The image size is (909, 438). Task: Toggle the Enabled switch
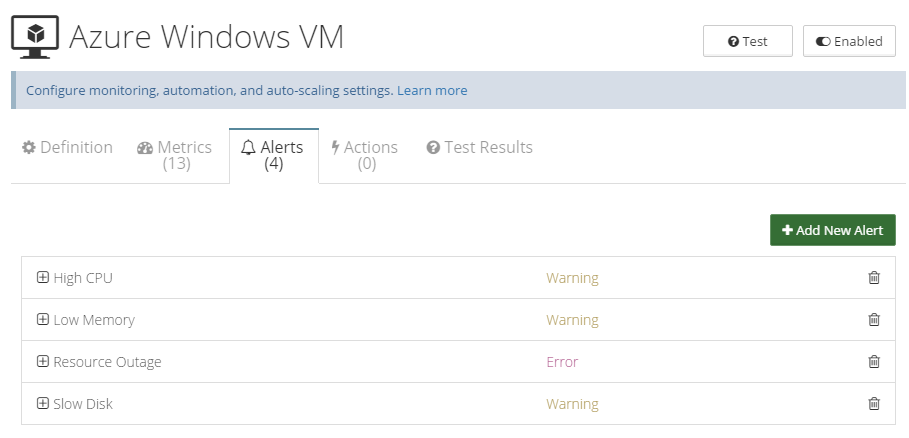tap(849, 41)
